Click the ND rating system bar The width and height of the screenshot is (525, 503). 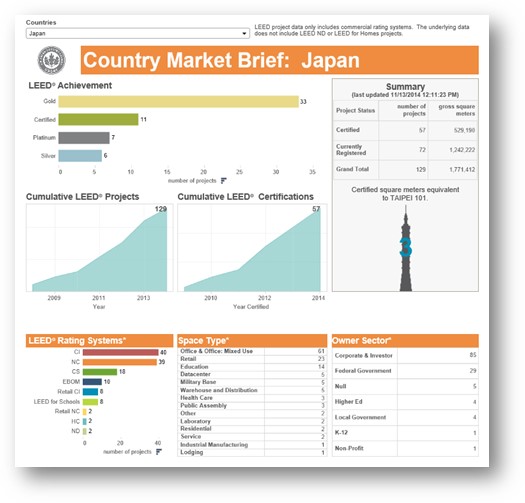[x=85, y=431]
